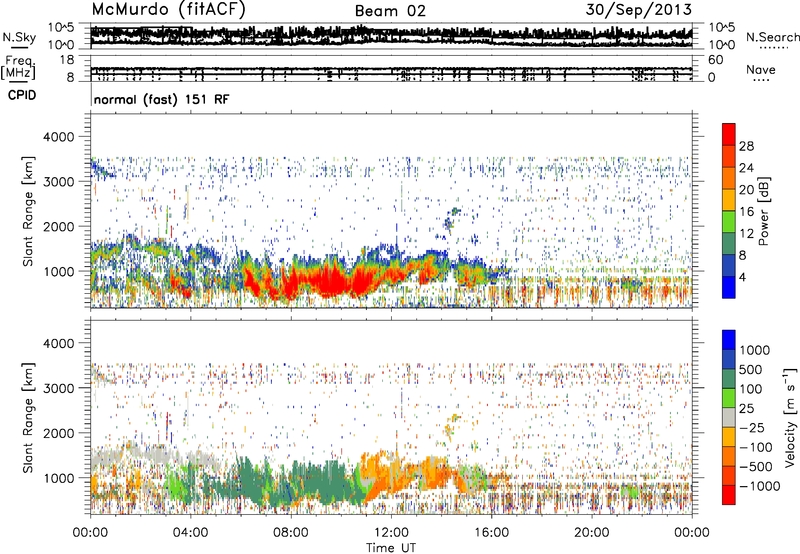Viewport: 800px width, 554px height.
Task: Click the "24" label on Power color bar
Action: click(746, 168)
